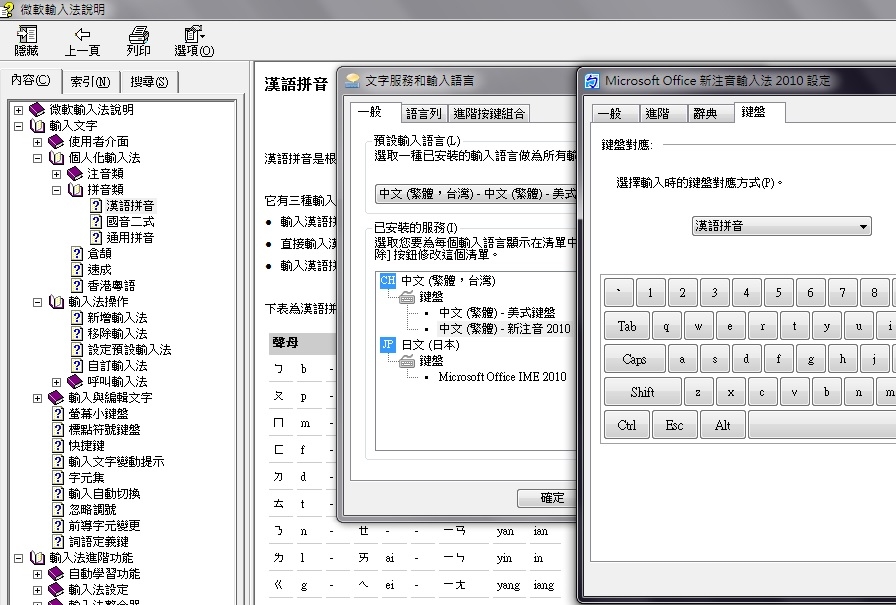Open the 字元集 help topic
896x605 pixels.
pyautogui.click(x=86, y=478)
